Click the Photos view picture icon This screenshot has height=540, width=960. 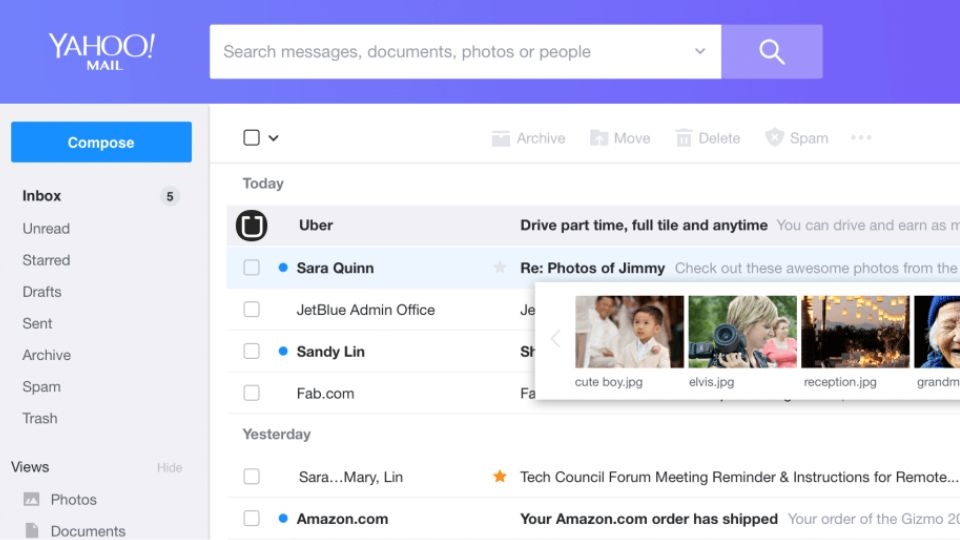point(31,499)
